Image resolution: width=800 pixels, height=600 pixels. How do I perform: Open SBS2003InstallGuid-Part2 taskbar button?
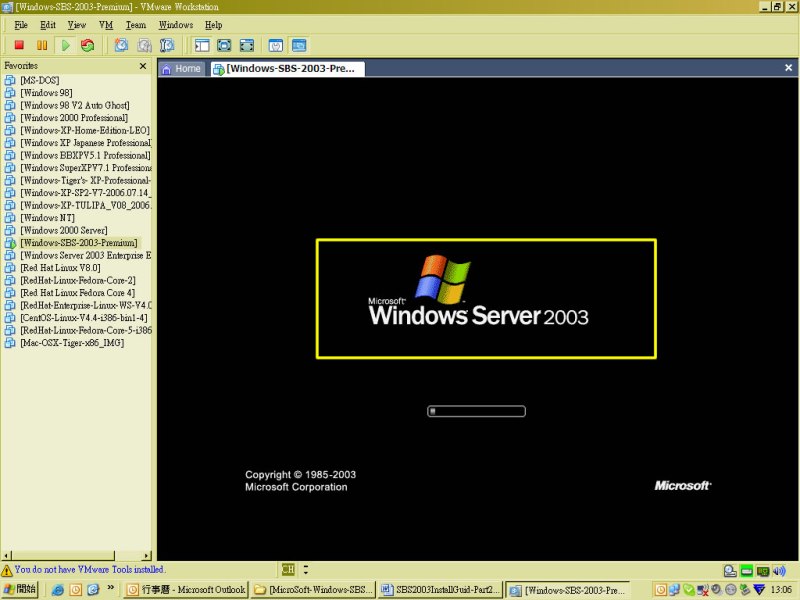pyautogui.click(x=441, y=590)
